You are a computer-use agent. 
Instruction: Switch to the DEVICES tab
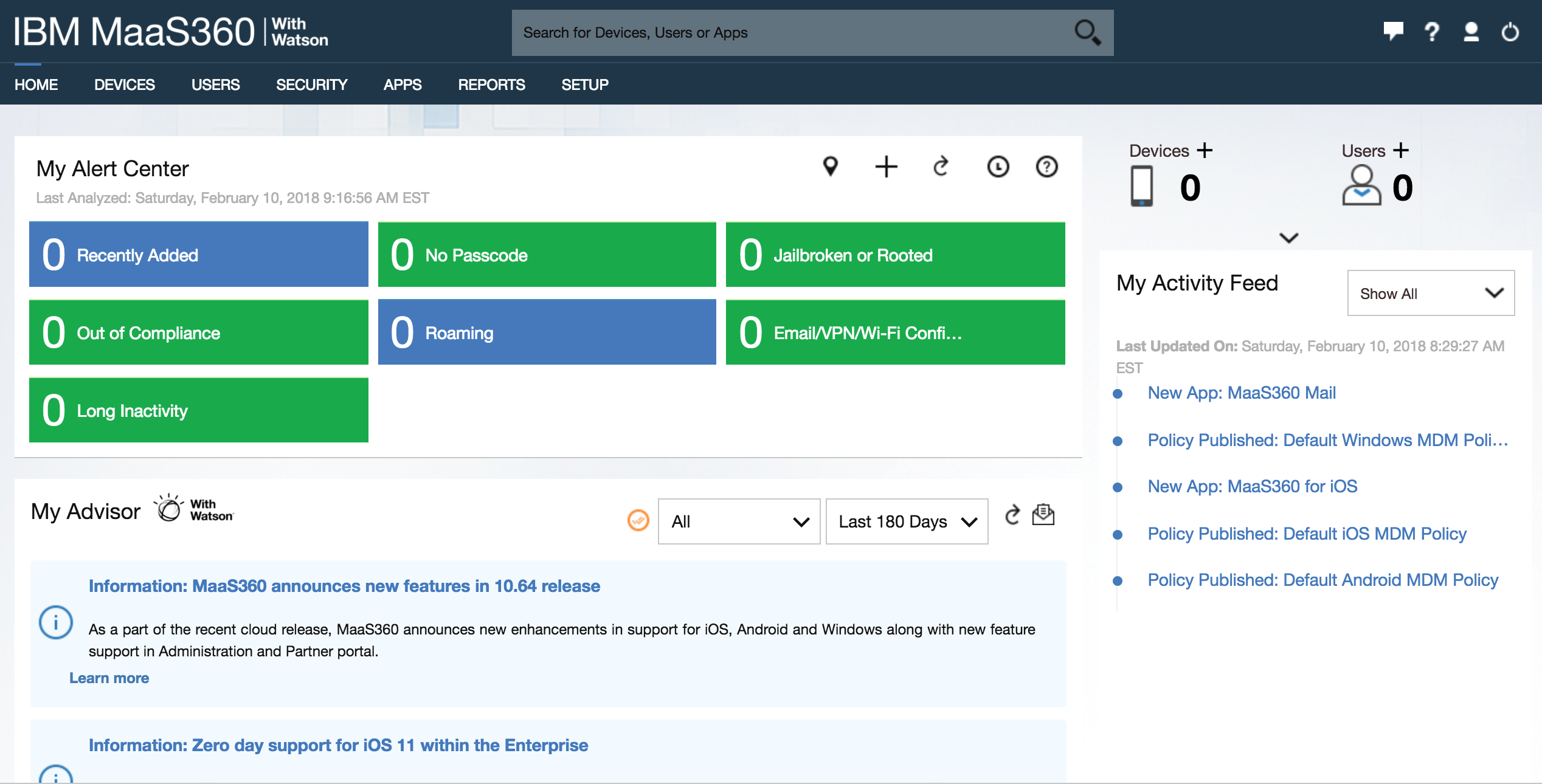coord(125,84)
